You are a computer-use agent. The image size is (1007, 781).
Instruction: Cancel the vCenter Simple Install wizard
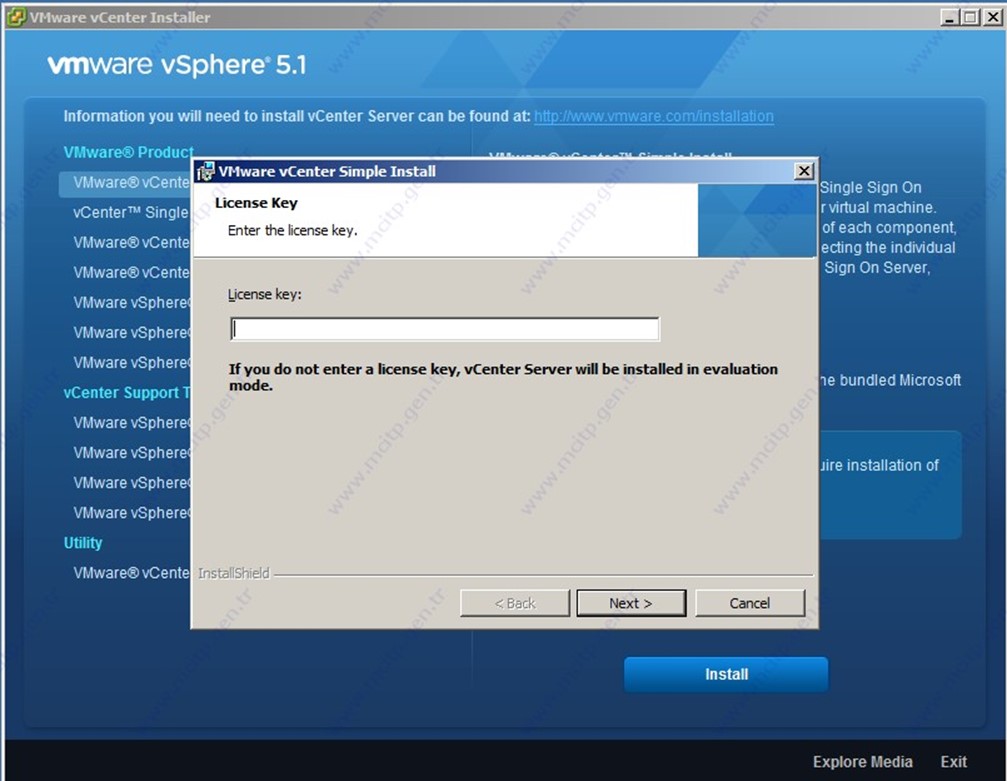pos(749,603)
